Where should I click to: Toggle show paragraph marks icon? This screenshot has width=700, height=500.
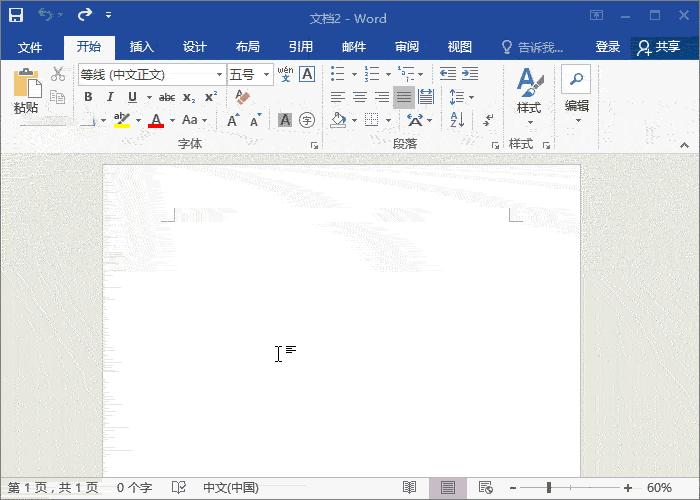(x=488, y=120)
